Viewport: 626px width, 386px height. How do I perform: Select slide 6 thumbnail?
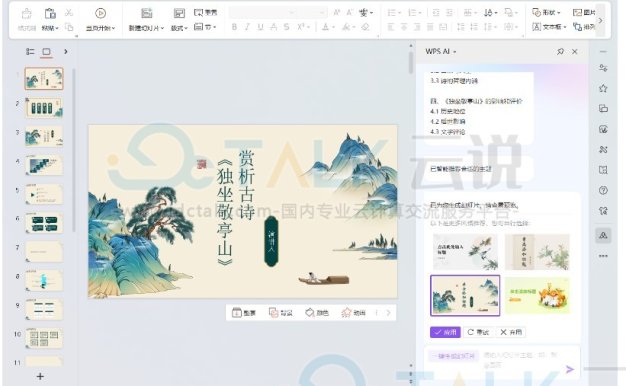pos(44,223)
